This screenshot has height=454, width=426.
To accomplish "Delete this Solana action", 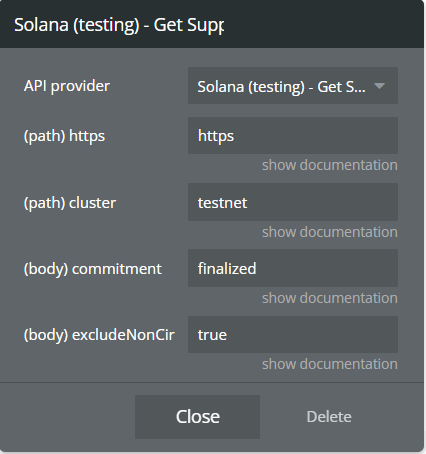I will click(x=329, y=417).
